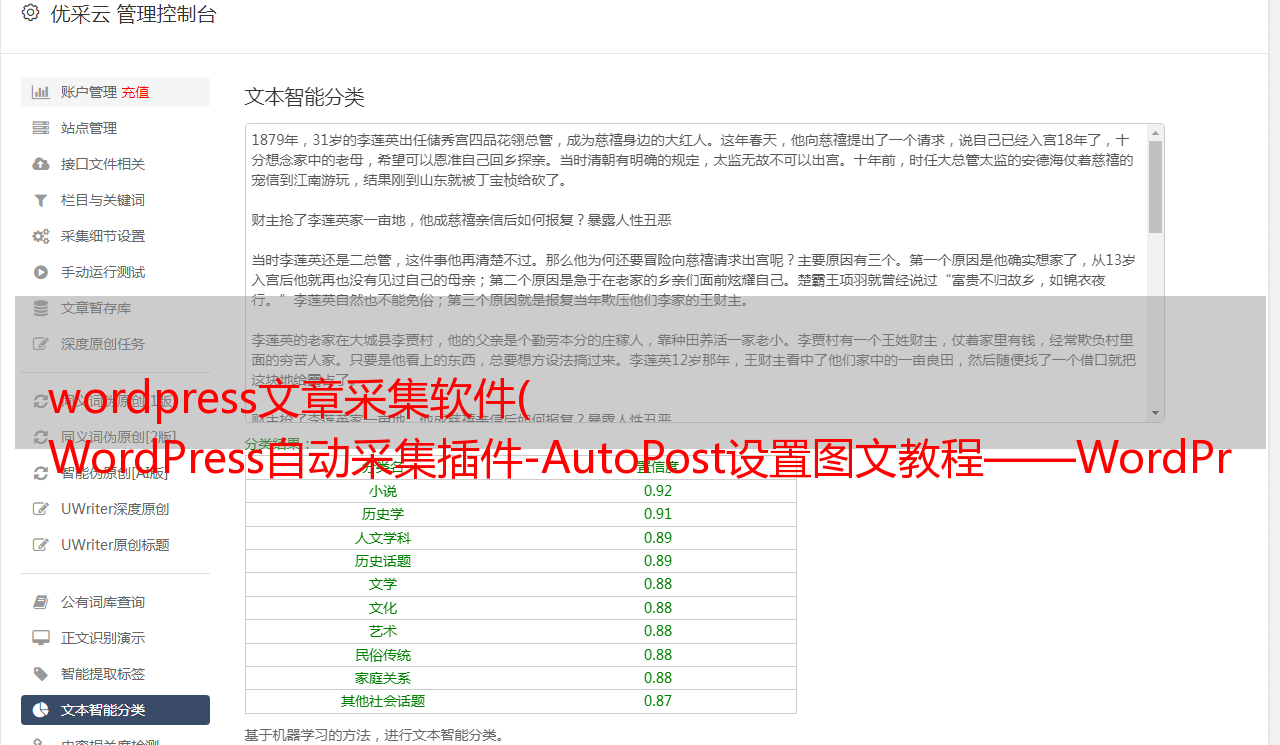Click the book icon for 公有词库查询
Image resolution: width=1280 pixels, height=745 pixels.
tap(41, 602)
